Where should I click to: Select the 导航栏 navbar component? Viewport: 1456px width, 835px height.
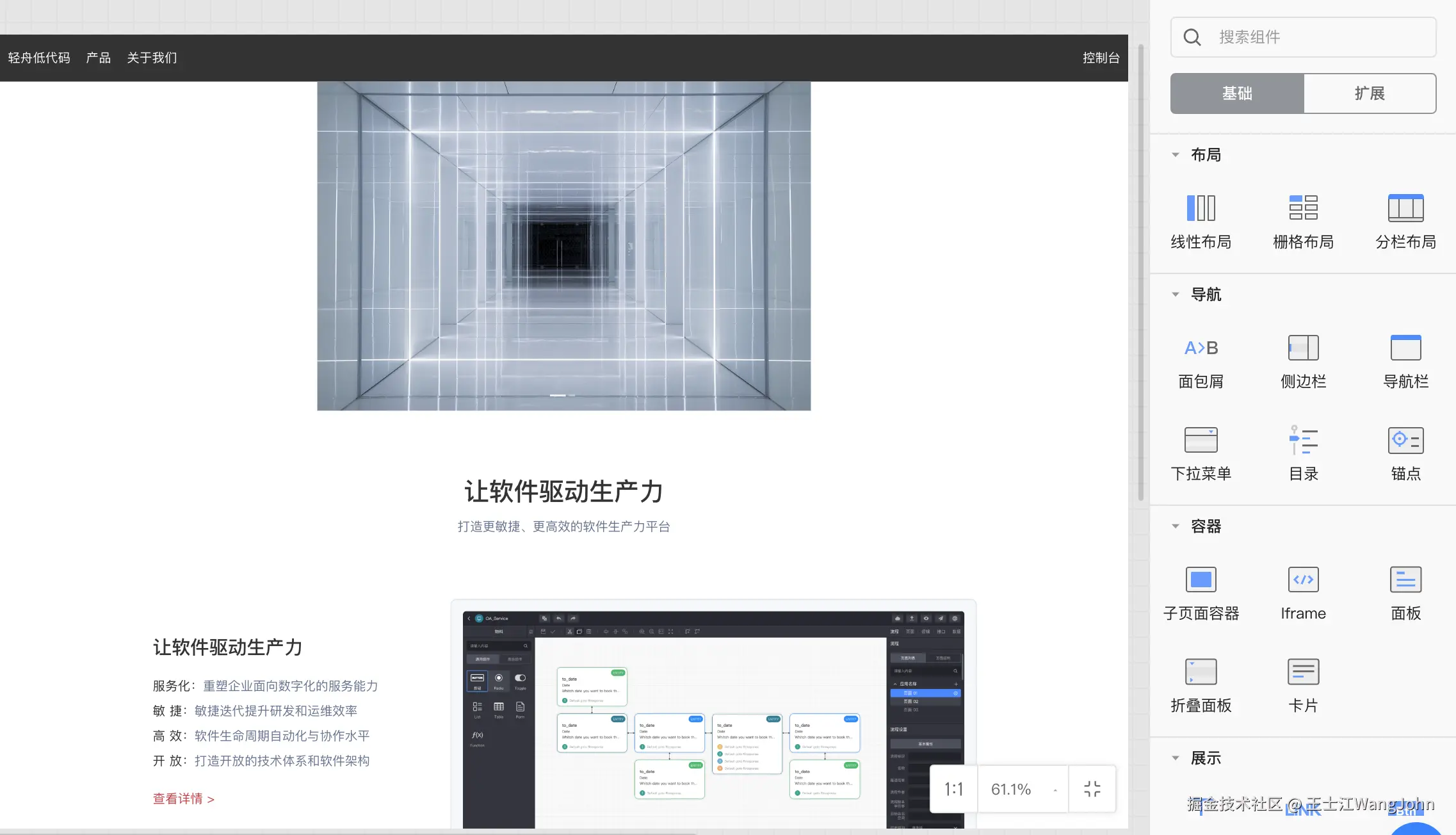tap(1404, 361)
